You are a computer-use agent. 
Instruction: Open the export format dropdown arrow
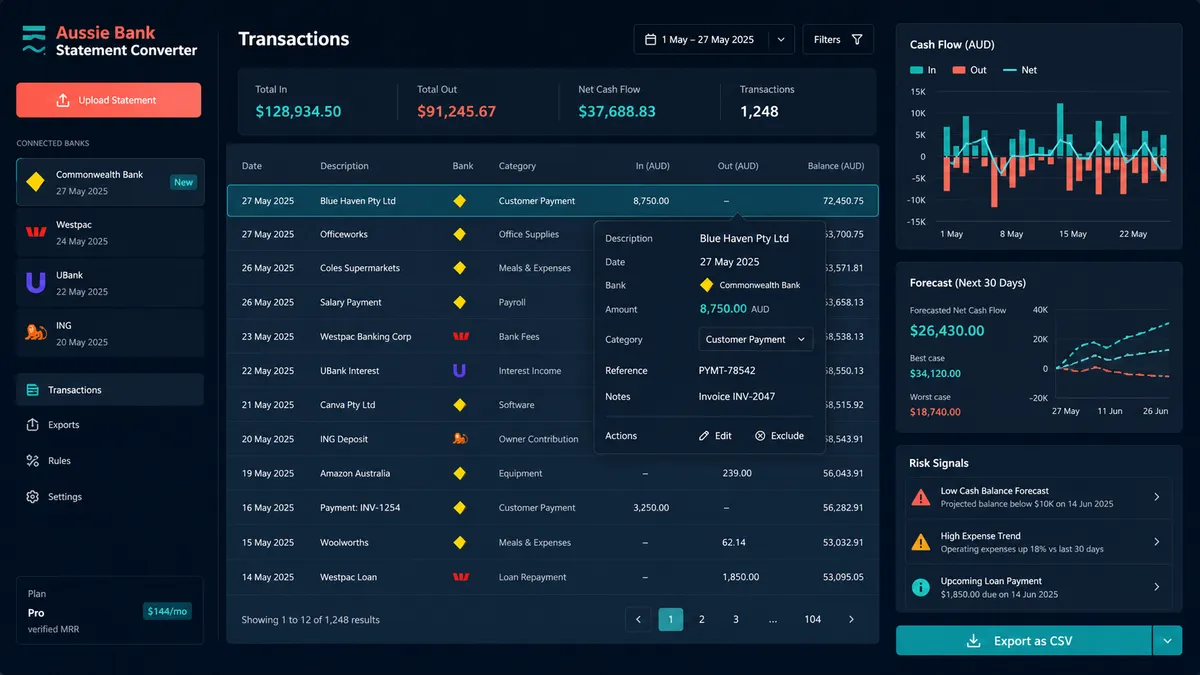(x=1167, y=641)
